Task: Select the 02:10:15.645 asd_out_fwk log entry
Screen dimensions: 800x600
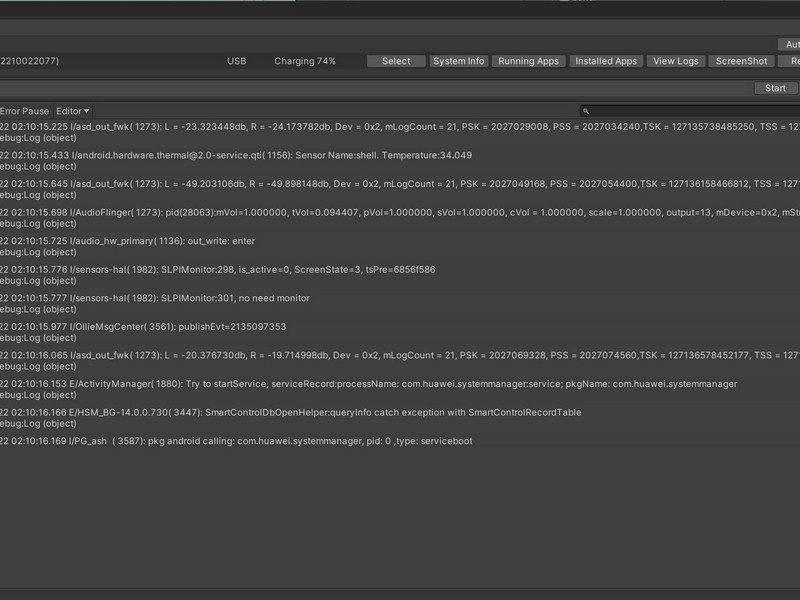Action: 400,189
